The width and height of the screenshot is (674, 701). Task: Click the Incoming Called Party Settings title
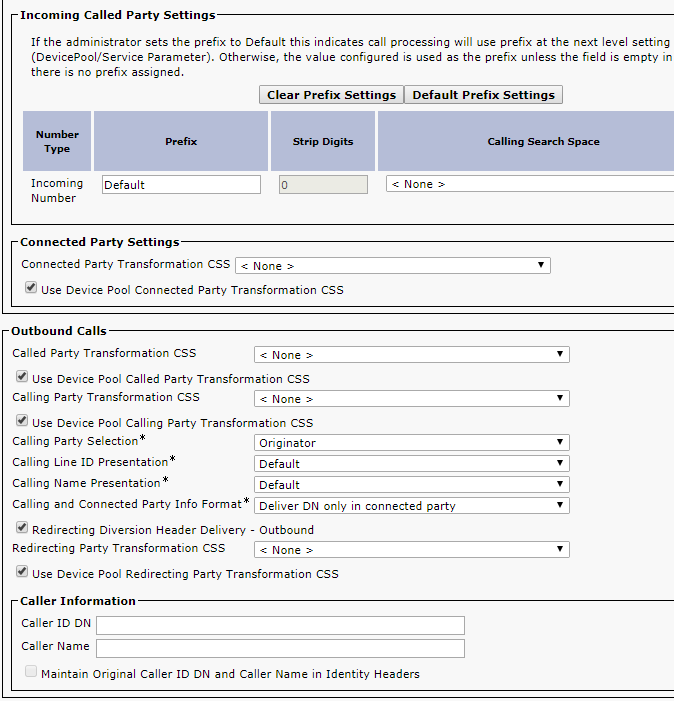(118, 15)
